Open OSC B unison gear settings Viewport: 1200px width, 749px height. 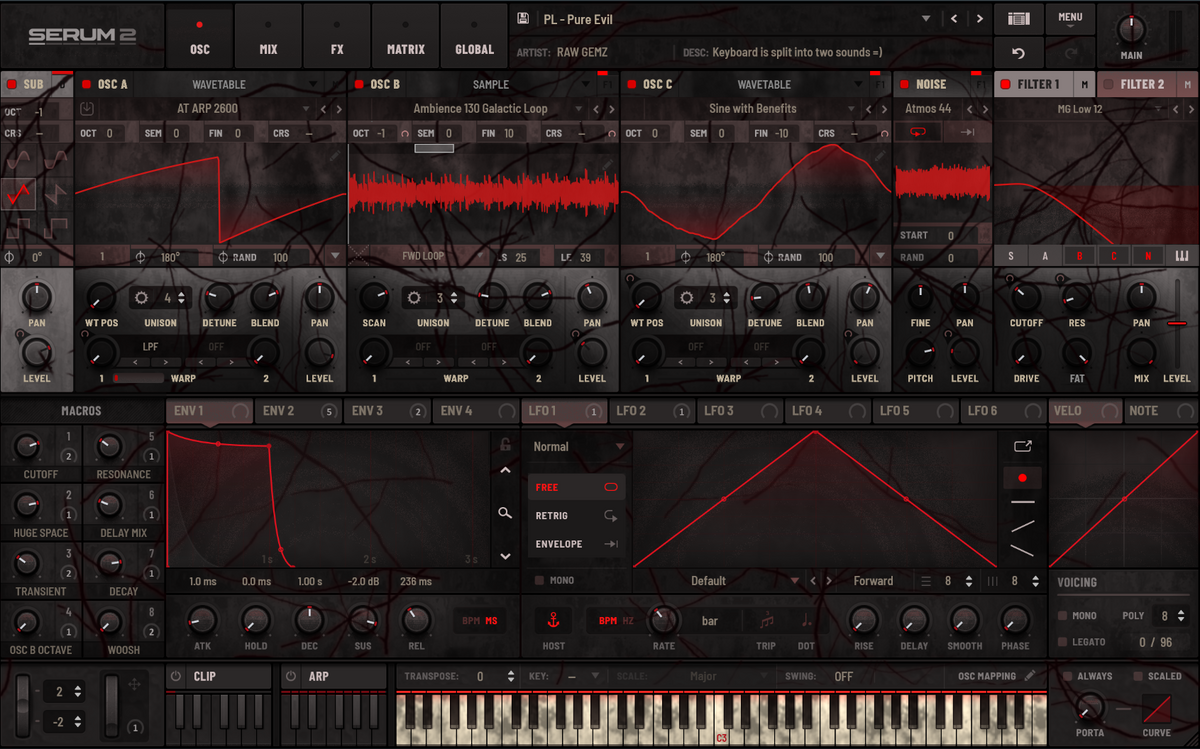pyautogui.click(x=415, y=297)
